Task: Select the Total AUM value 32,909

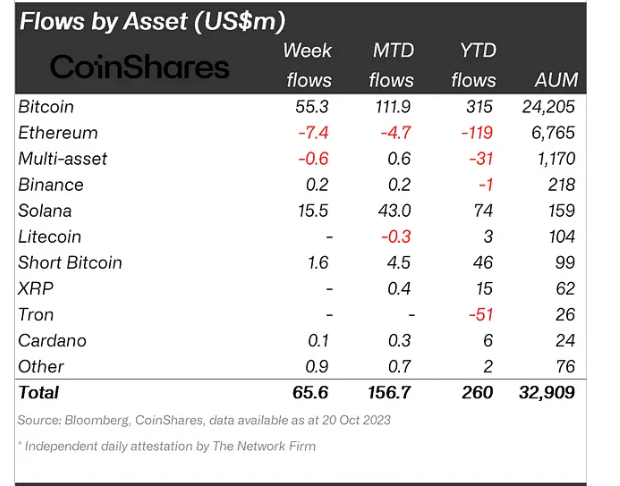Action: 544,393
